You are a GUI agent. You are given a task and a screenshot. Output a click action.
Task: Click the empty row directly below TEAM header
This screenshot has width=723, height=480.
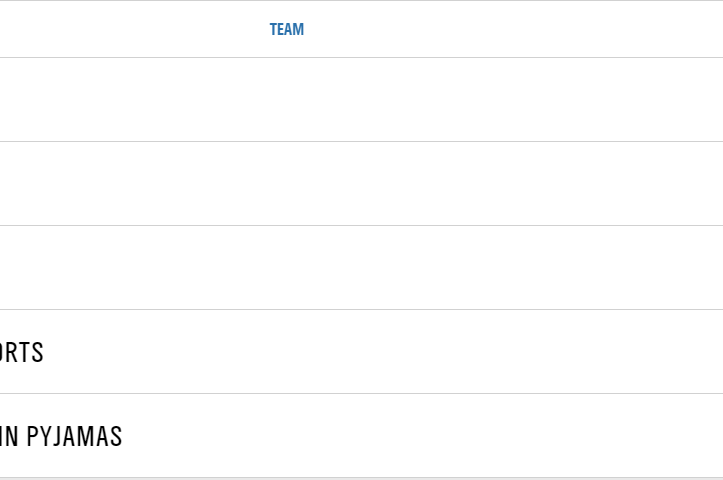[361, 99]
